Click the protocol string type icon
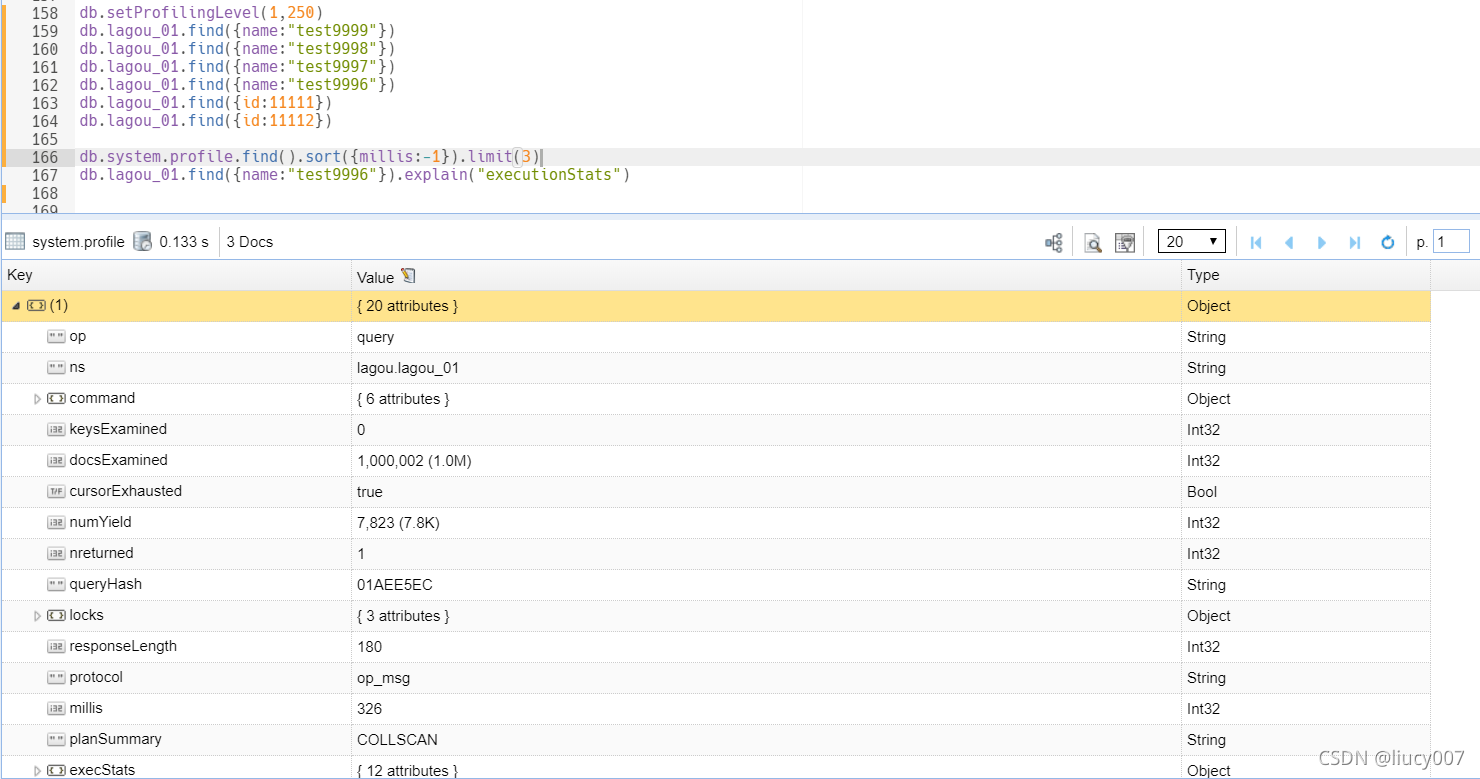This screenshot has width=1480, height=779. (56, 678)
